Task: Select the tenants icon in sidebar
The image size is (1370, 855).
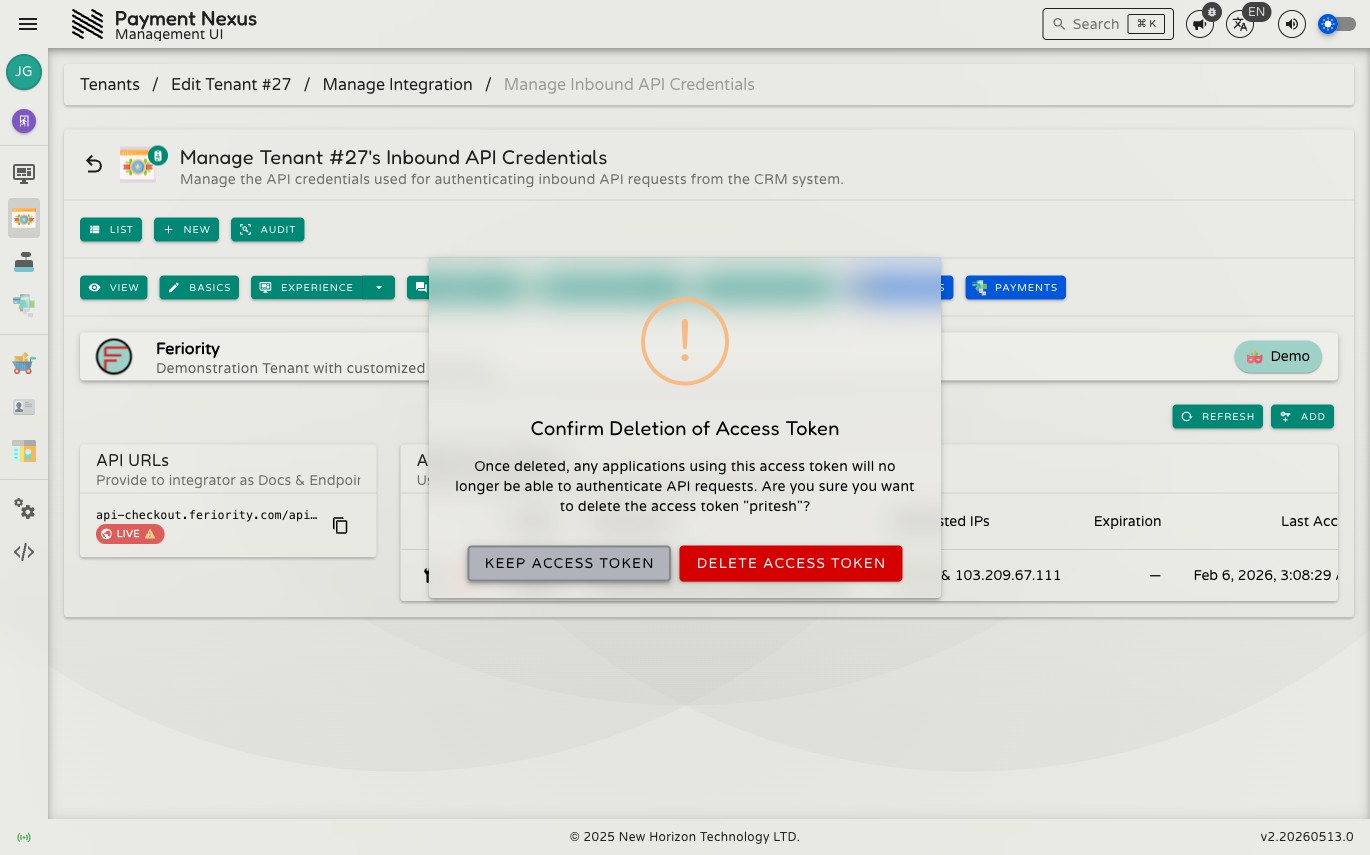Action: click(24, 218)
